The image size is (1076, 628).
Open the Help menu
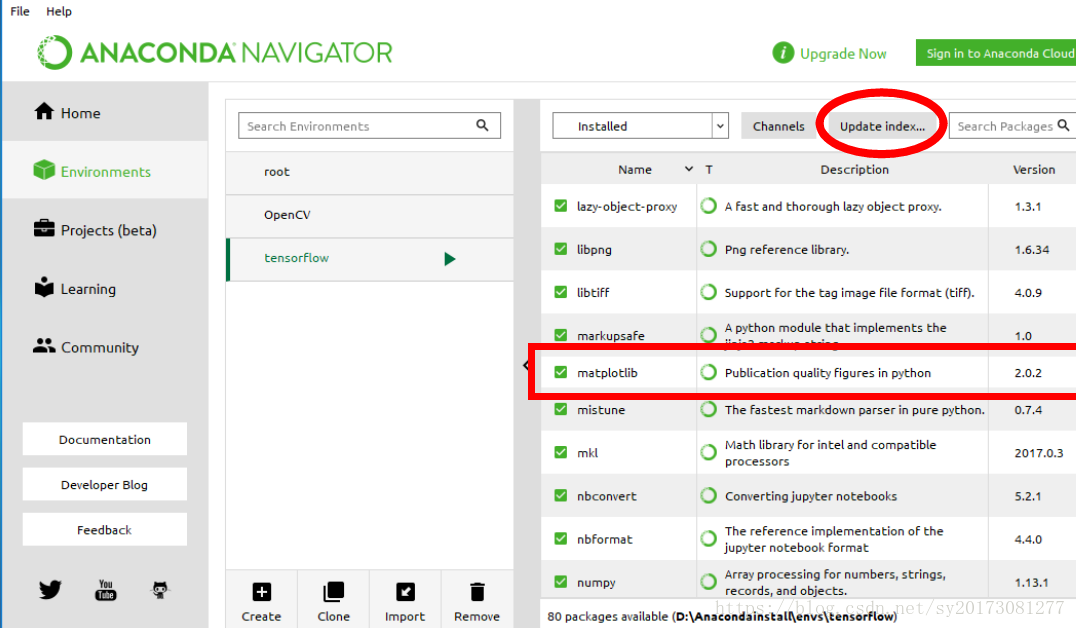[x=59, y=11]
